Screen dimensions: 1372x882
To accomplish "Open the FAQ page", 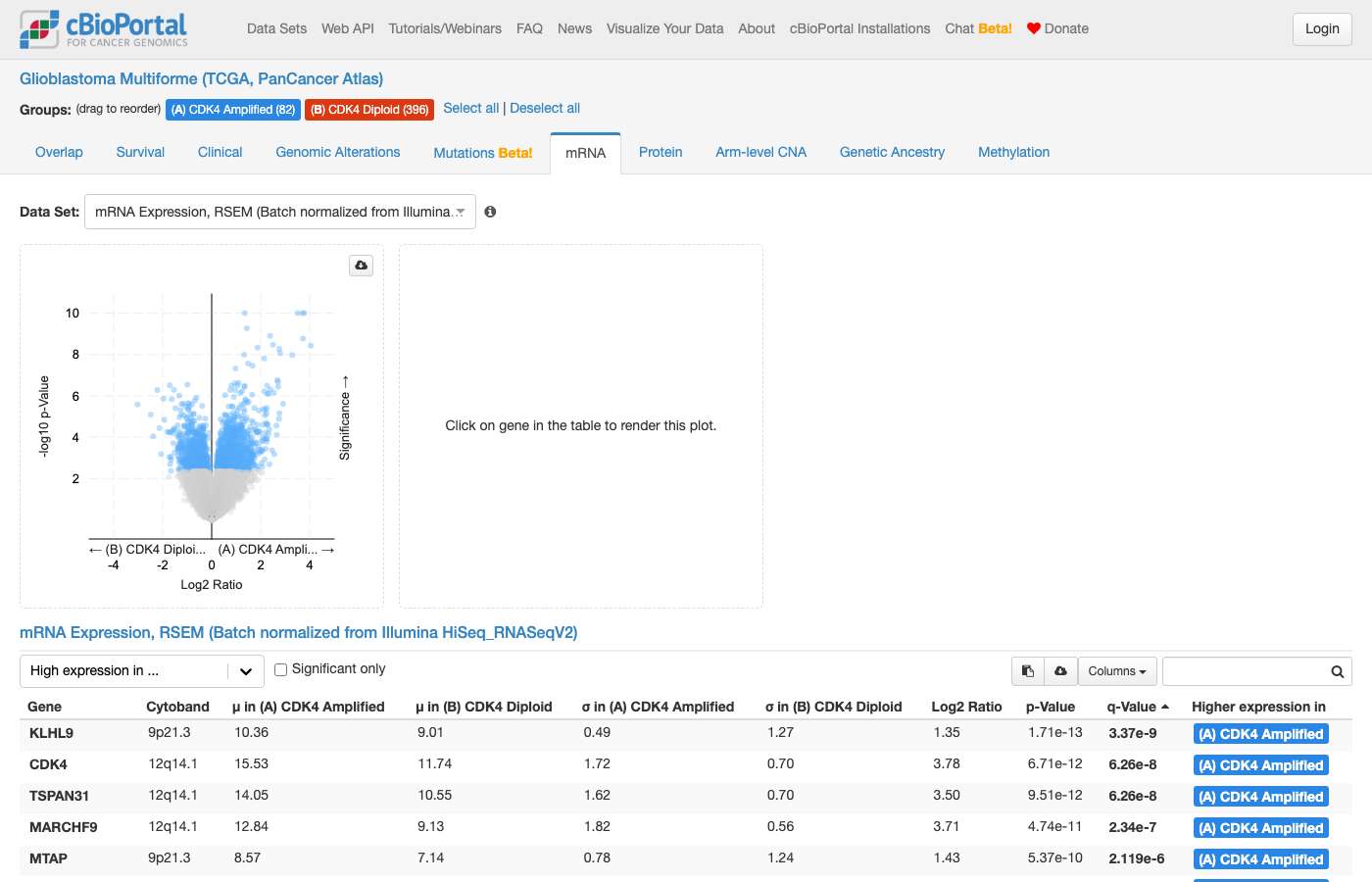I will pos(530,28).
